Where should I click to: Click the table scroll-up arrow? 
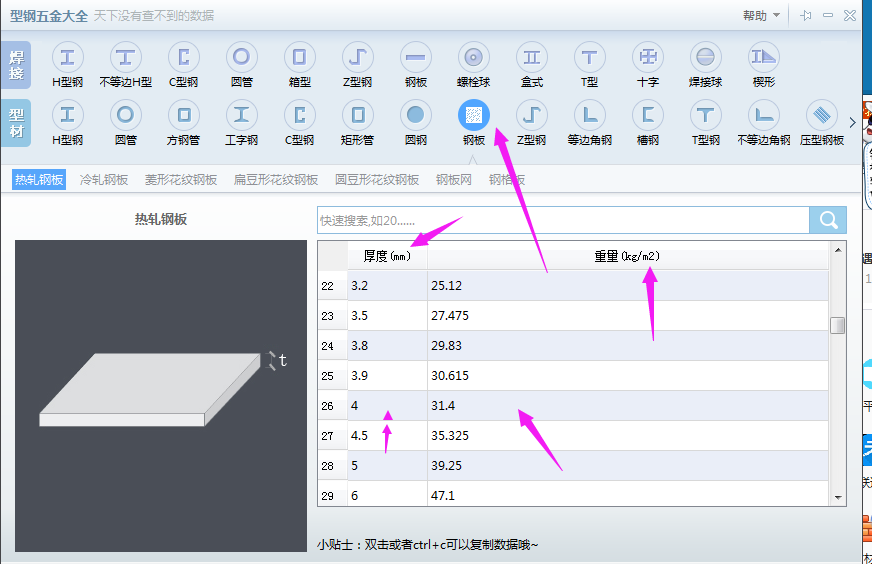[838, 250]
